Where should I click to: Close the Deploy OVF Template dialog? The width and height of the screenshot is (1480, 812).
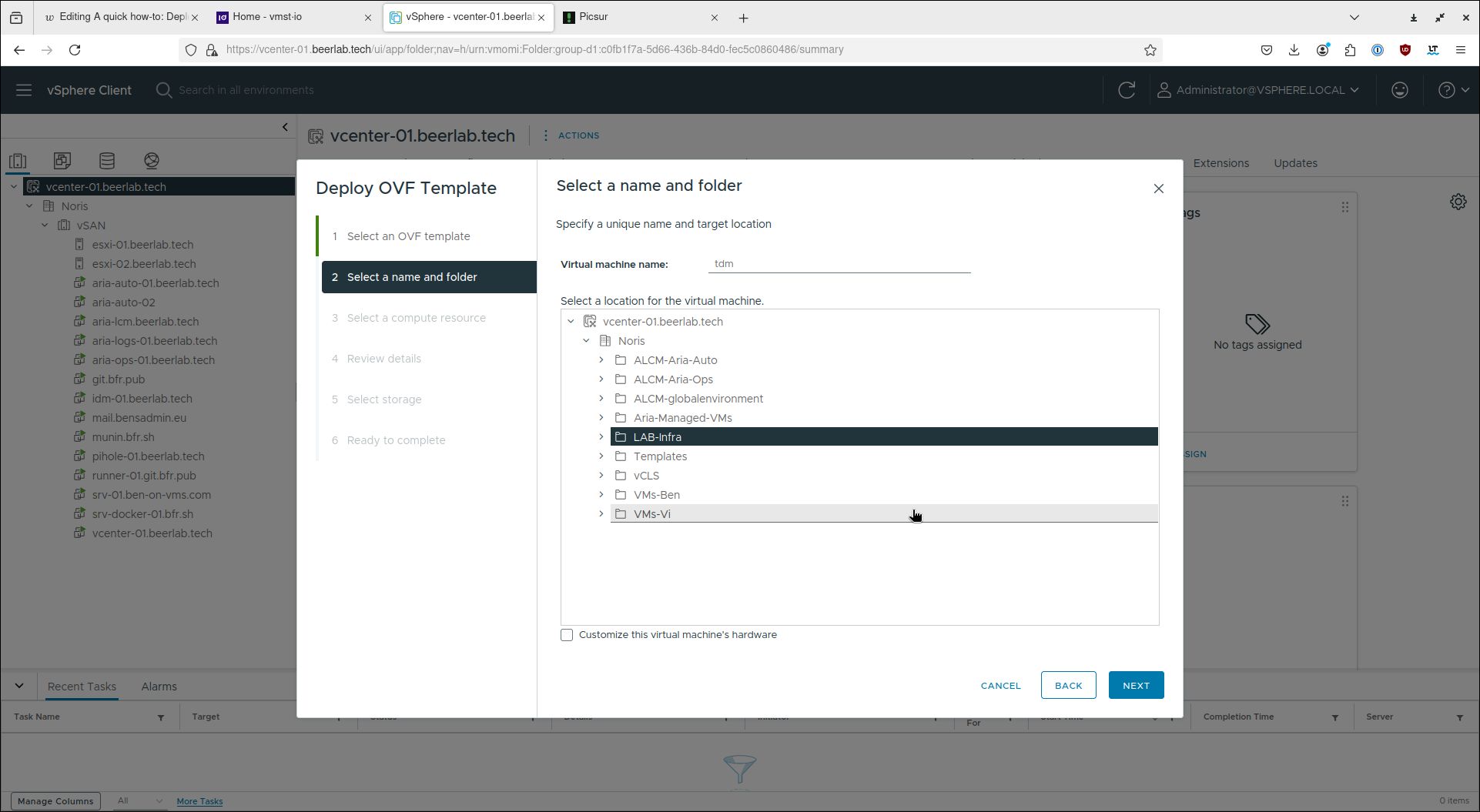pos(1159,189)
